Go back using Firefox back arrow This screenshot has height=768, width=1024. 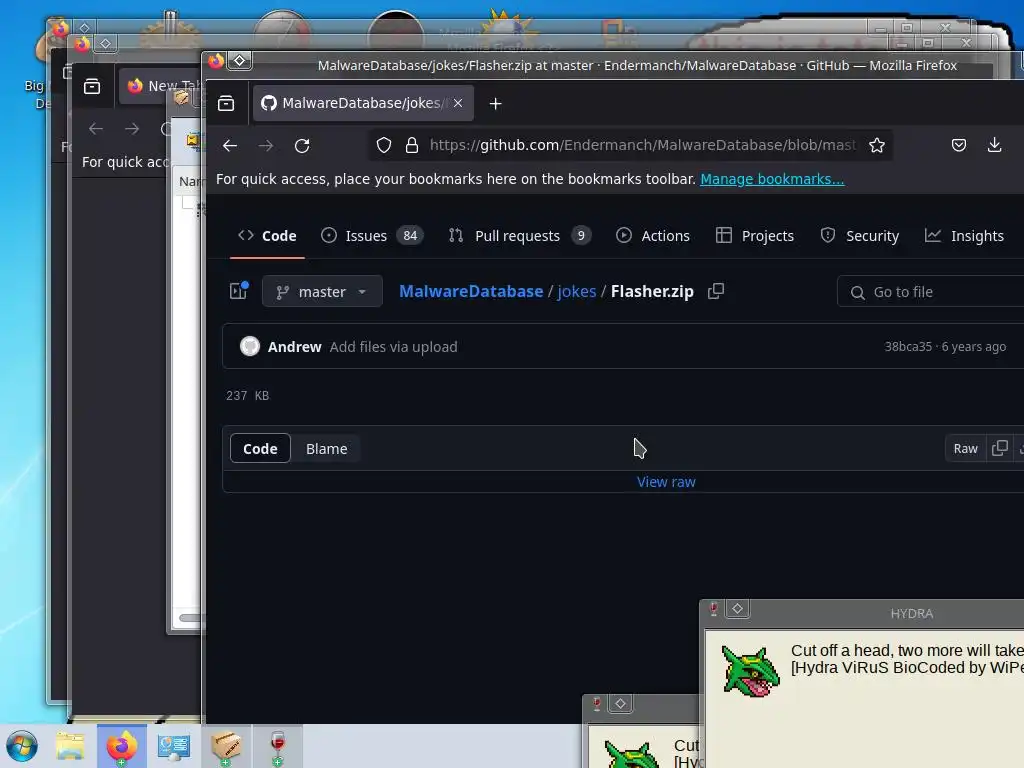pos(230,146)
